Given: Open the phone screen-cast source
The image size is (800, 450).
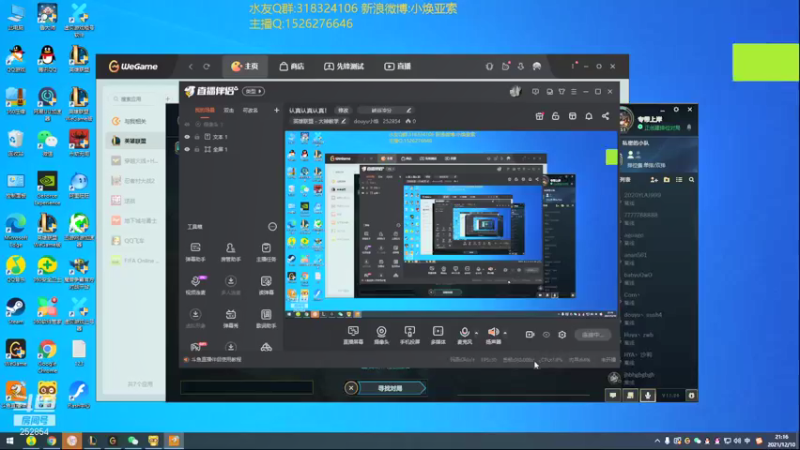Looking at the screenshot, I should pos(410,335).
